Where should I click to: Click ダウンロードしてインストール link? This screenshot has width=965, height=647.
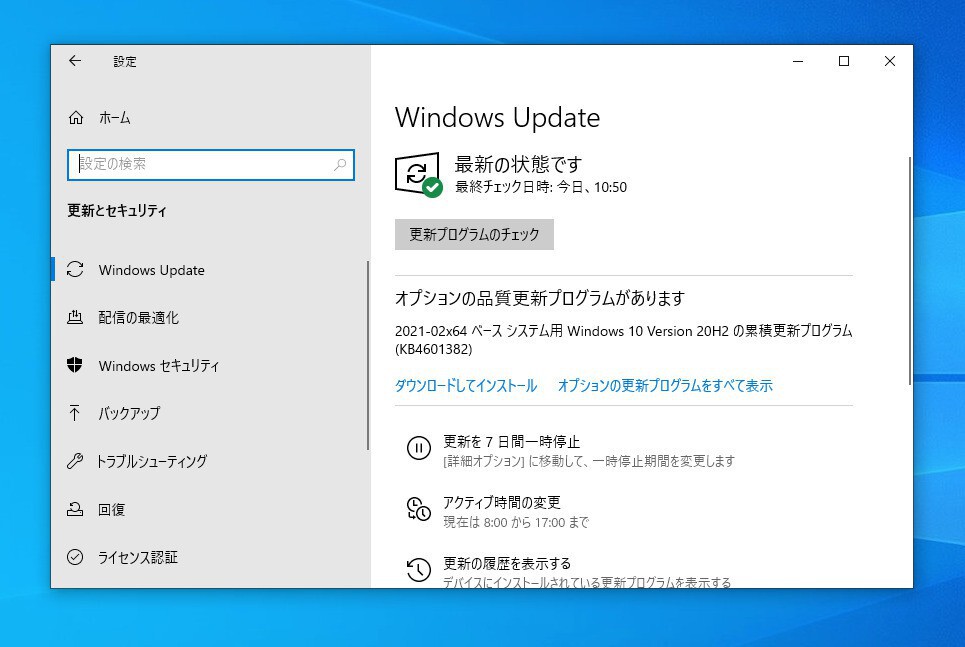pyautogui.click(x=466, y=385)
